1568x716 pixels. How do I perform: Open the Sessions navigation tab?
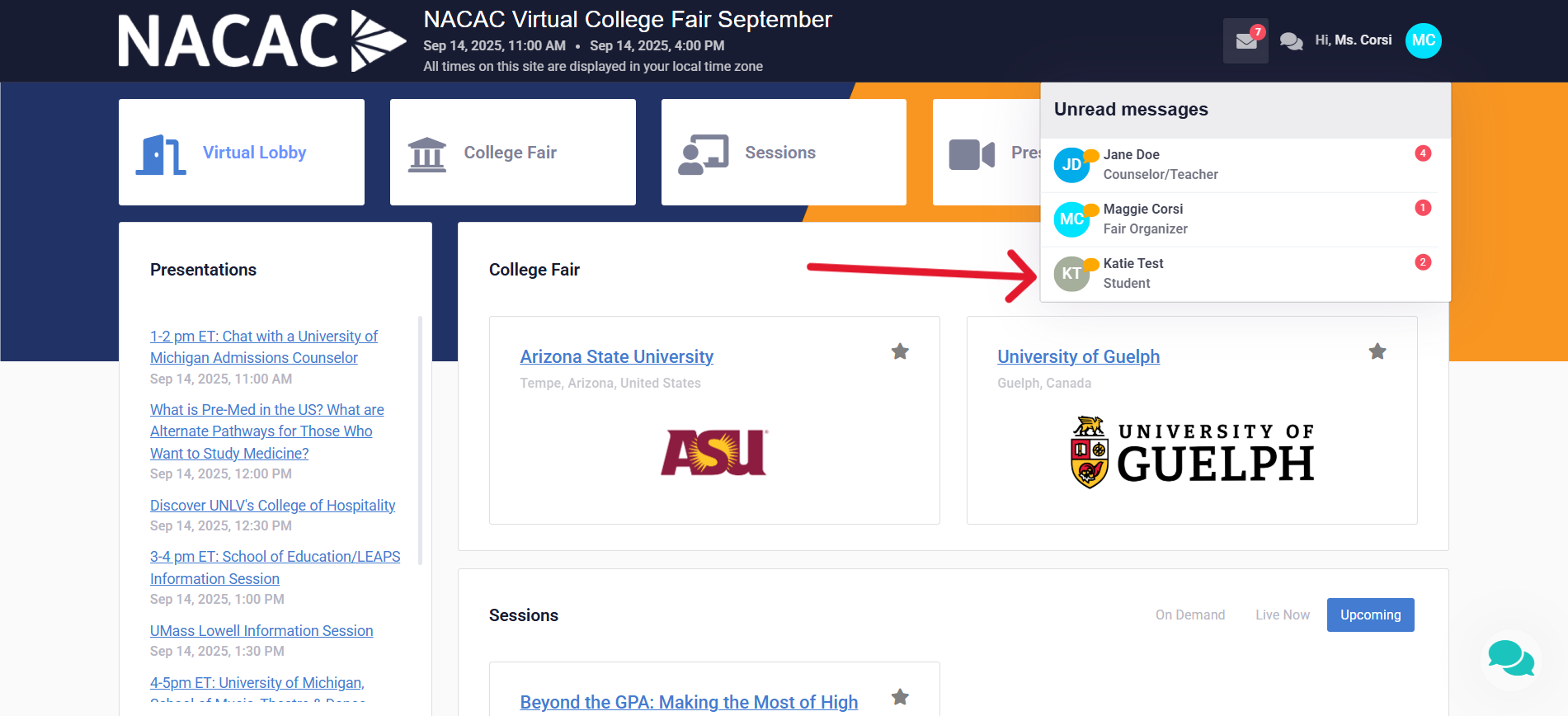784,153
